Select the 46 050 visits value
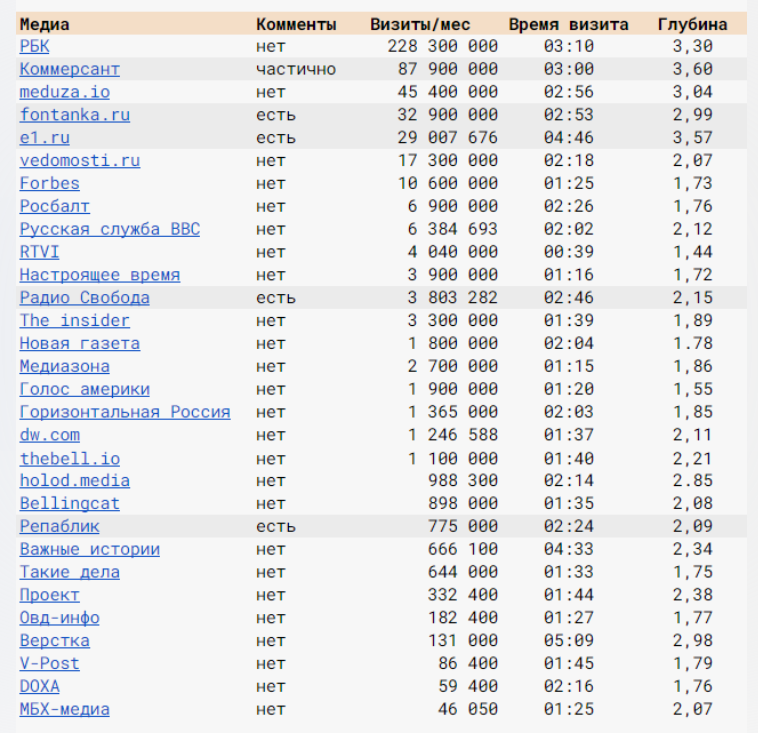758x743 pixels. click(x=468, y=710)
